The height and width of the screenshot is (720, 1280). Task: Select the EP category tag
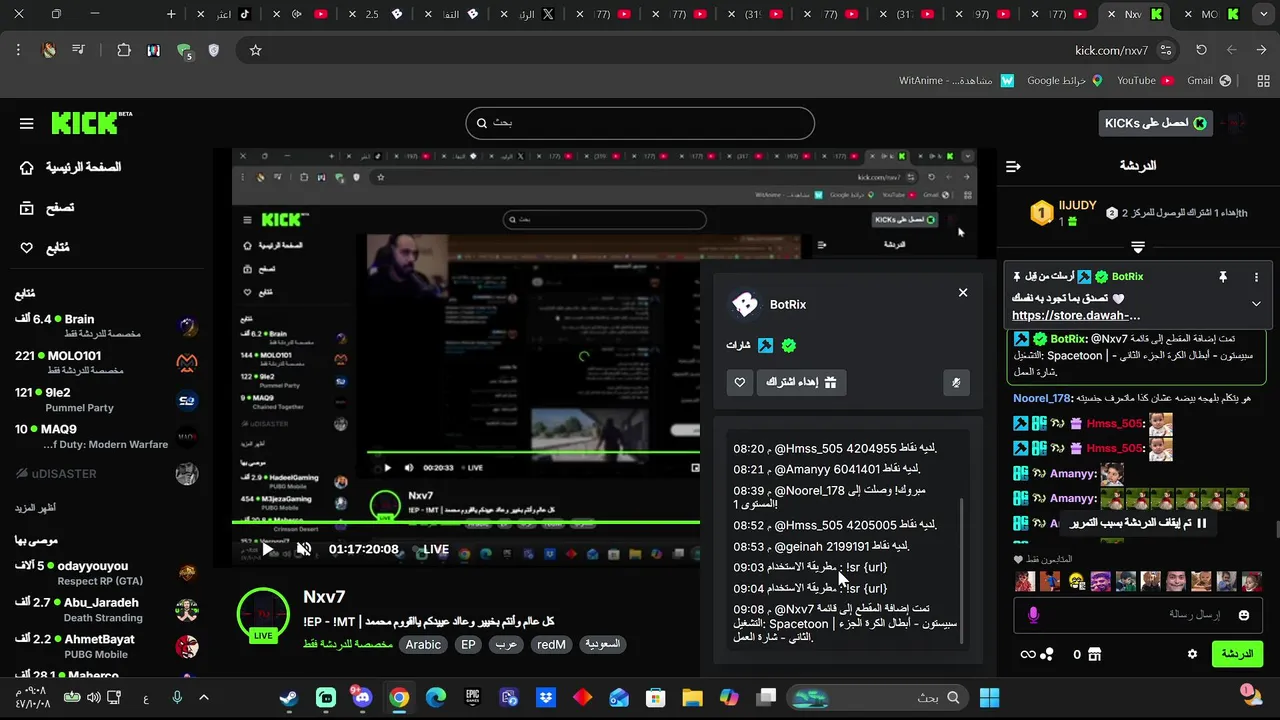(x=468, y=645)
